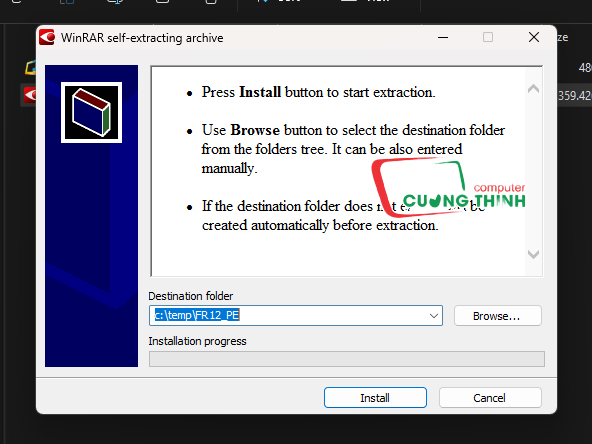Viewport: 592px width, 444px height.
Task: Click the instructions scroll down arrow
Action: [x=533, y=254]
